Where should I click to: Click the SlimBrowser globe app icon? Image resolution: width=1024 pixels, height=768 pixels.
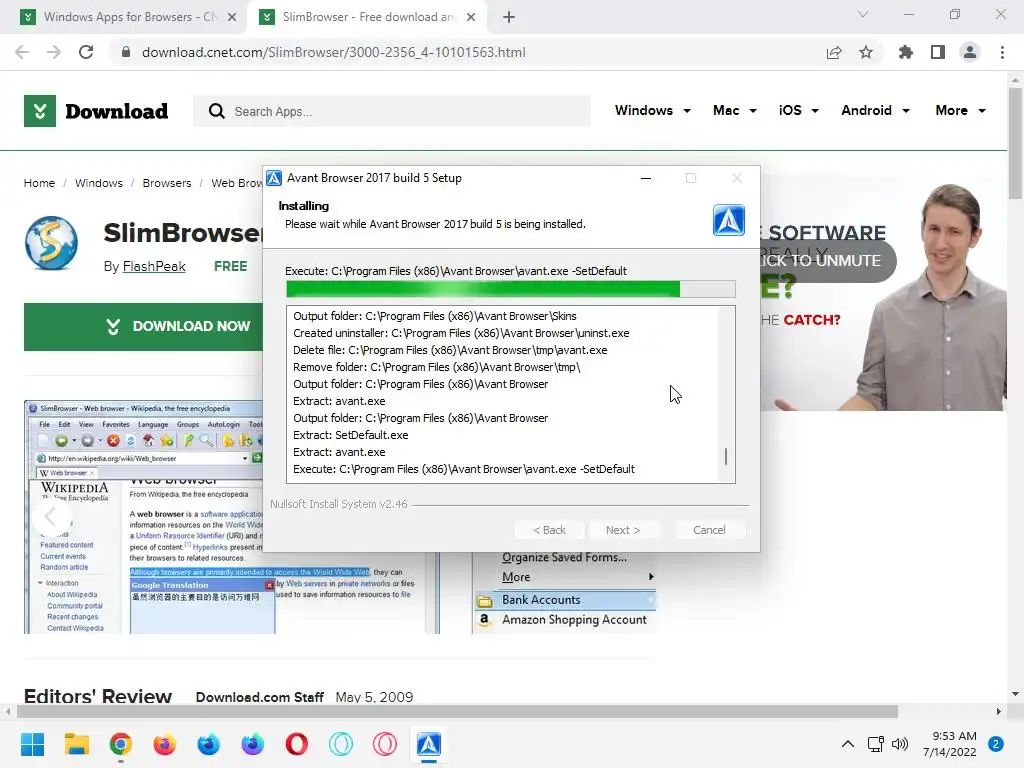coord(52,243)
